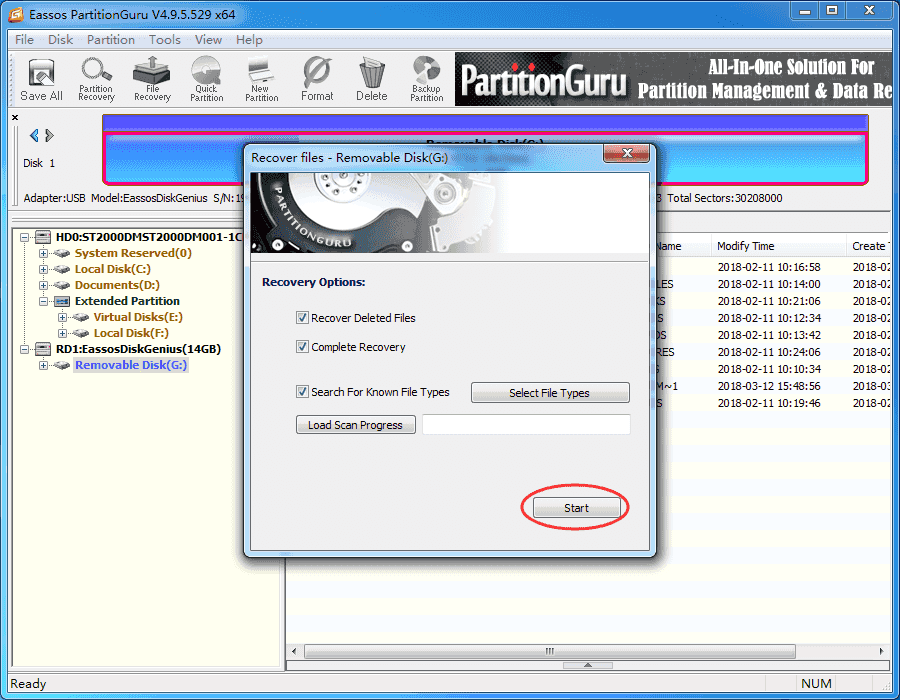Click the Select File Types button
The image size is (900, 700).
[550, 392]
